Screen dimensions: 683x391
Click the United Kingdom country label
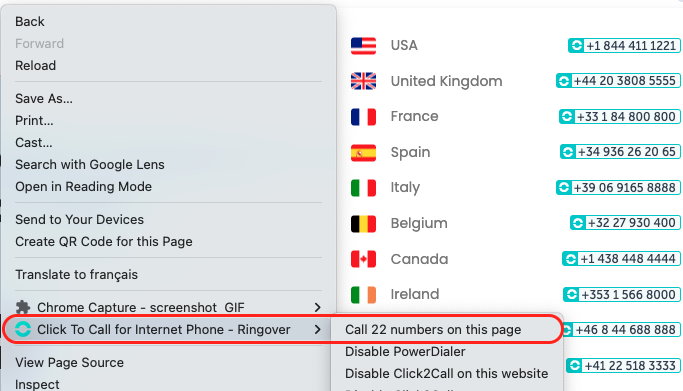[446, 81]
